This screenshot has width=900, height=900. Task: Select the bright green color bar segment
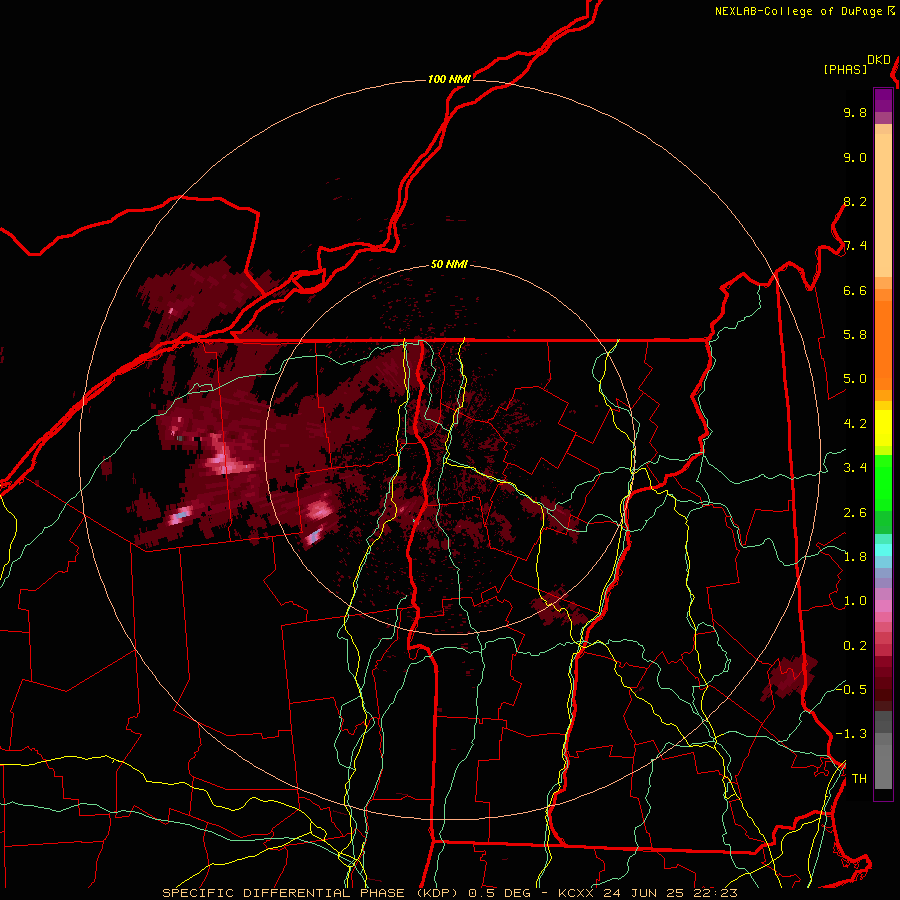(x=883, y=482)
